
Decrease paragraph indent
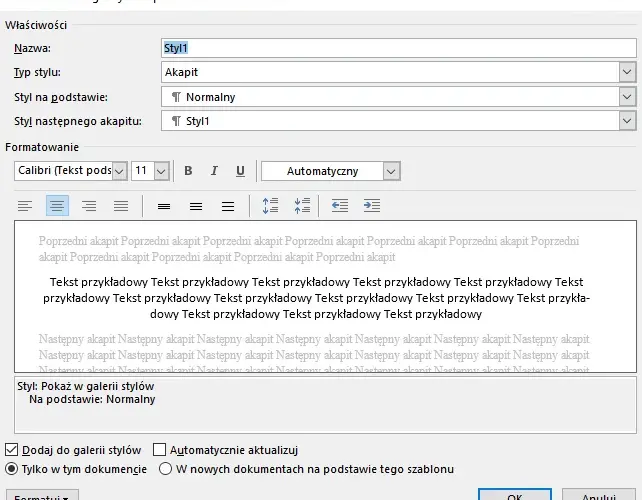tap(340, 206)
